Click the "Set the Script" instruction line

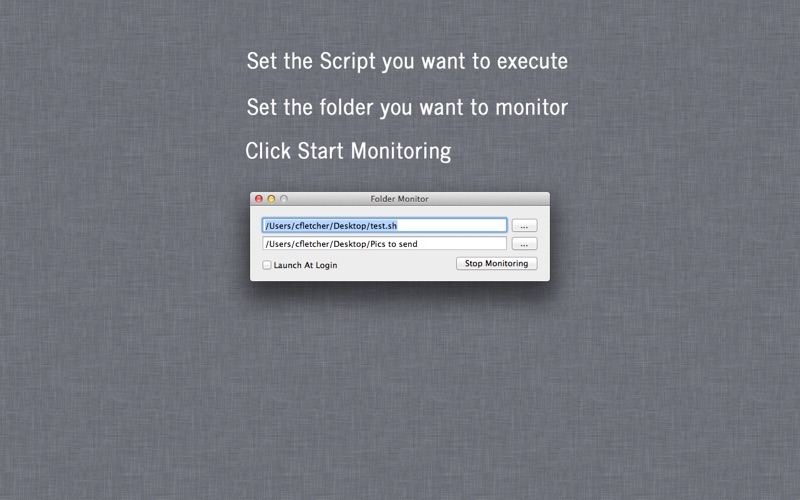click(406, 61)
